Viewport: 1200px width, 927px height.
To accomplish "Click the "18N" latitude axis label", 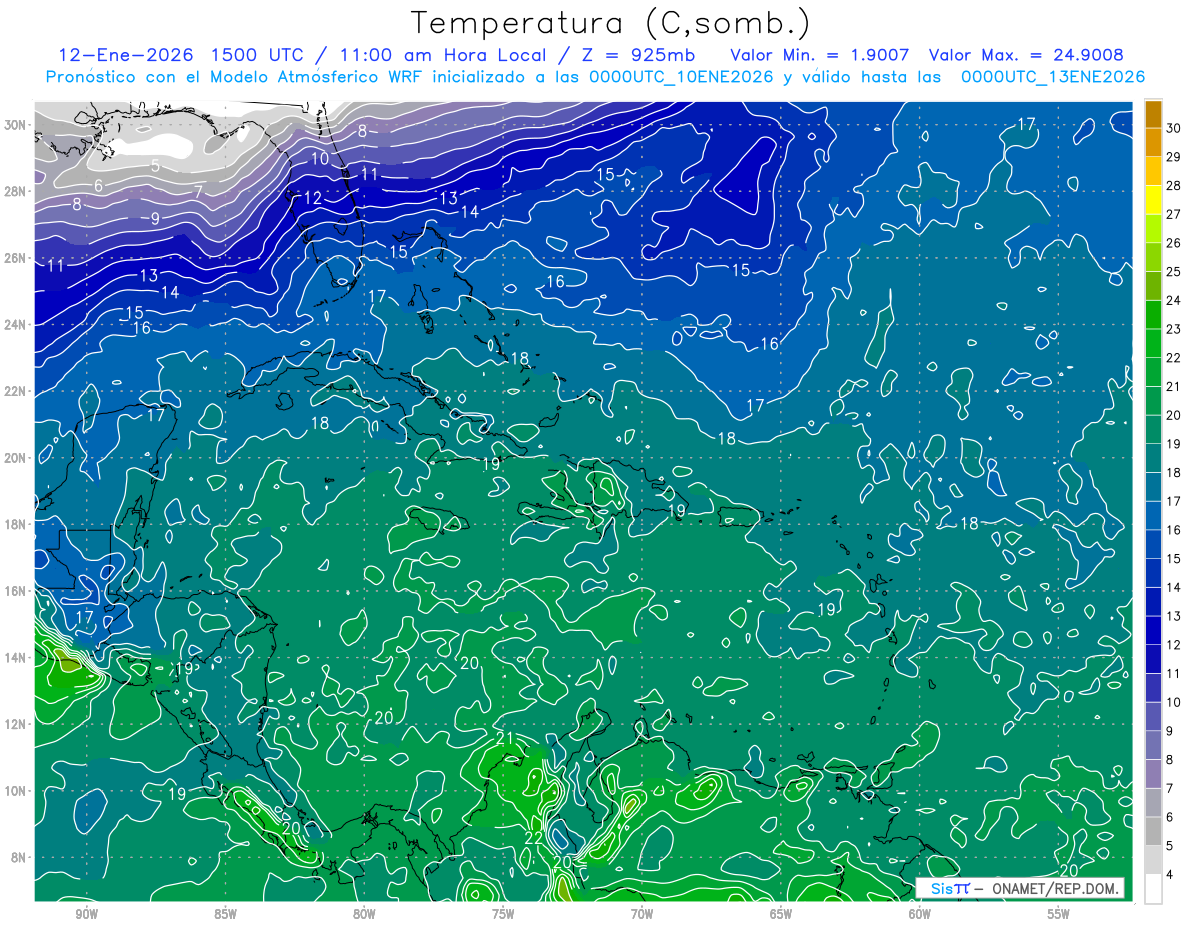I will (x=15, y=524).
